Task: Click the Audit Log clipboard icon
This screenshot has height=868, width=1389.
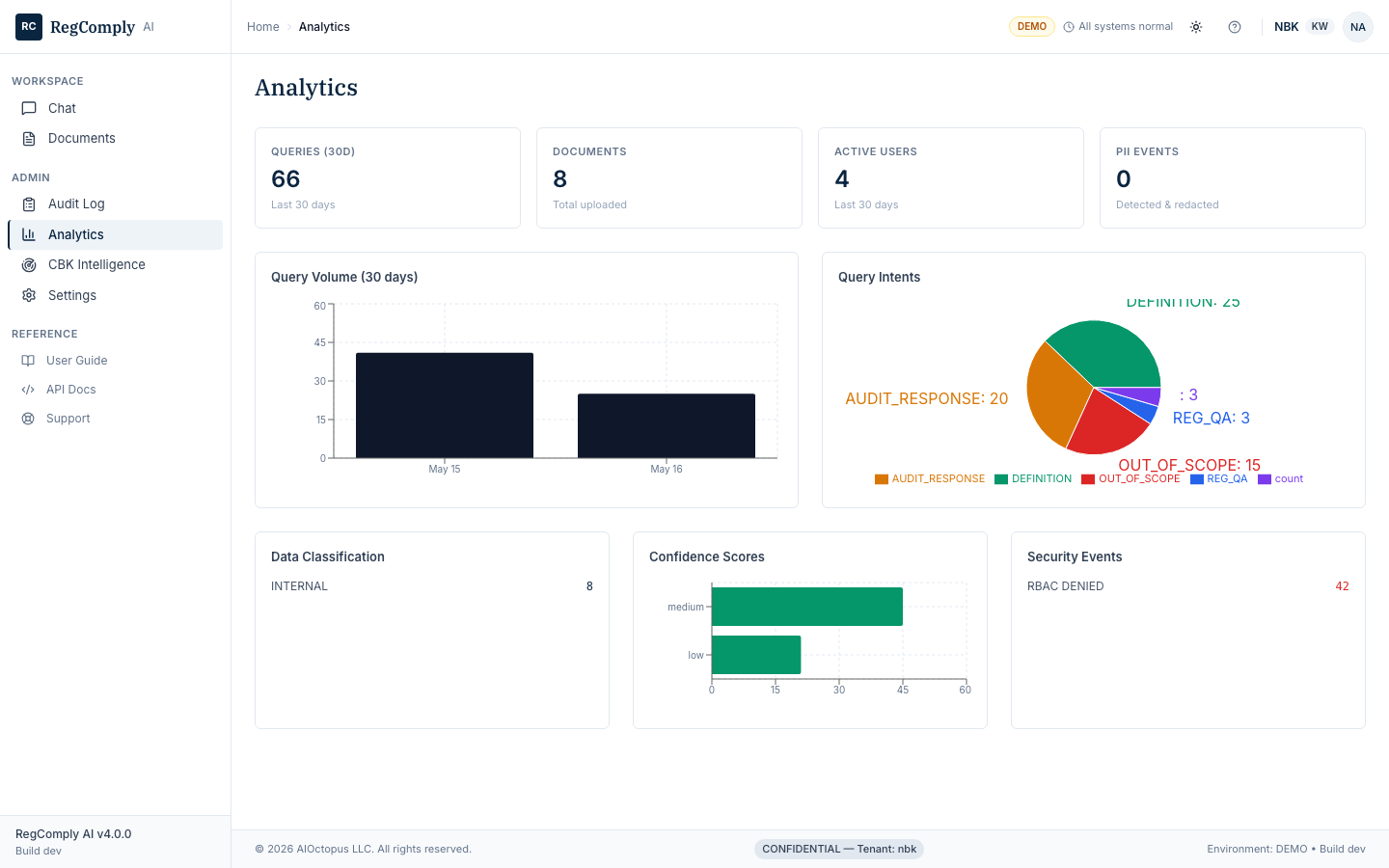Action: click(29, 204)
